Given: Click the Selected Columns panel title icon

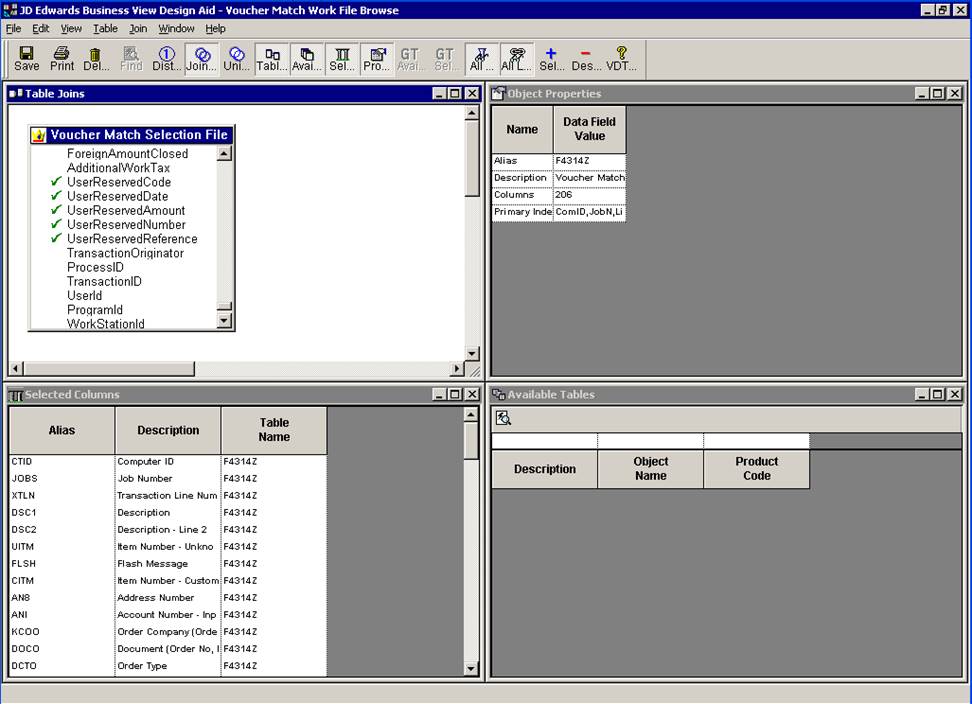Looking at the screenshot, I should pos(16,395).
